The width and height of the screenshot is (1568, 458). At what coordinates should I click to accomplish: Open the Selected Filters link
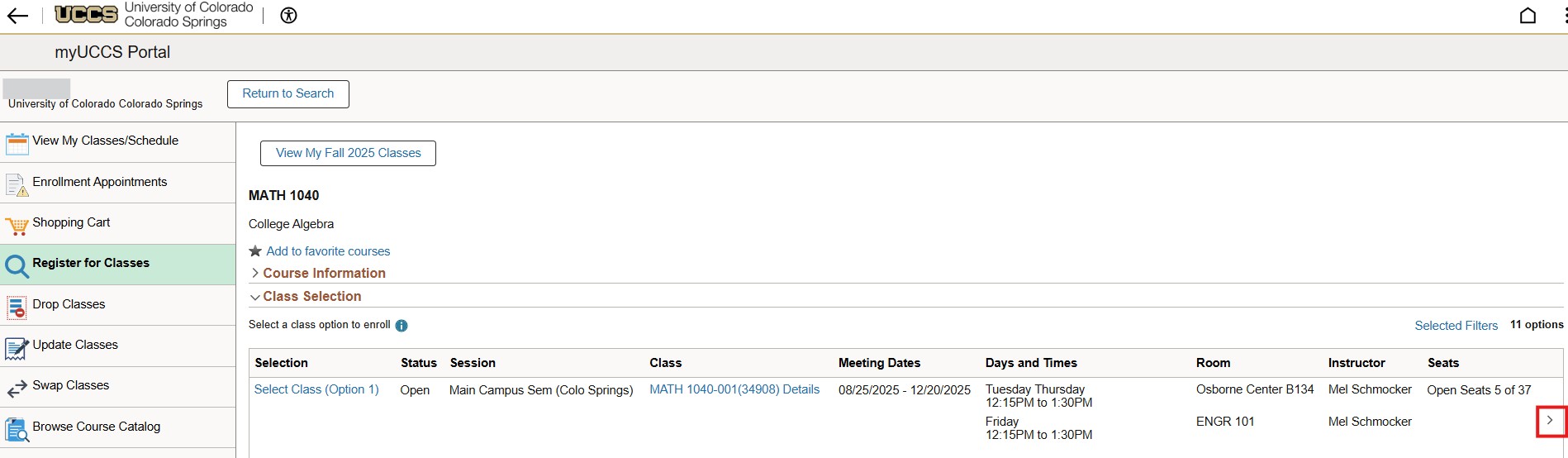coord(1456,326)
